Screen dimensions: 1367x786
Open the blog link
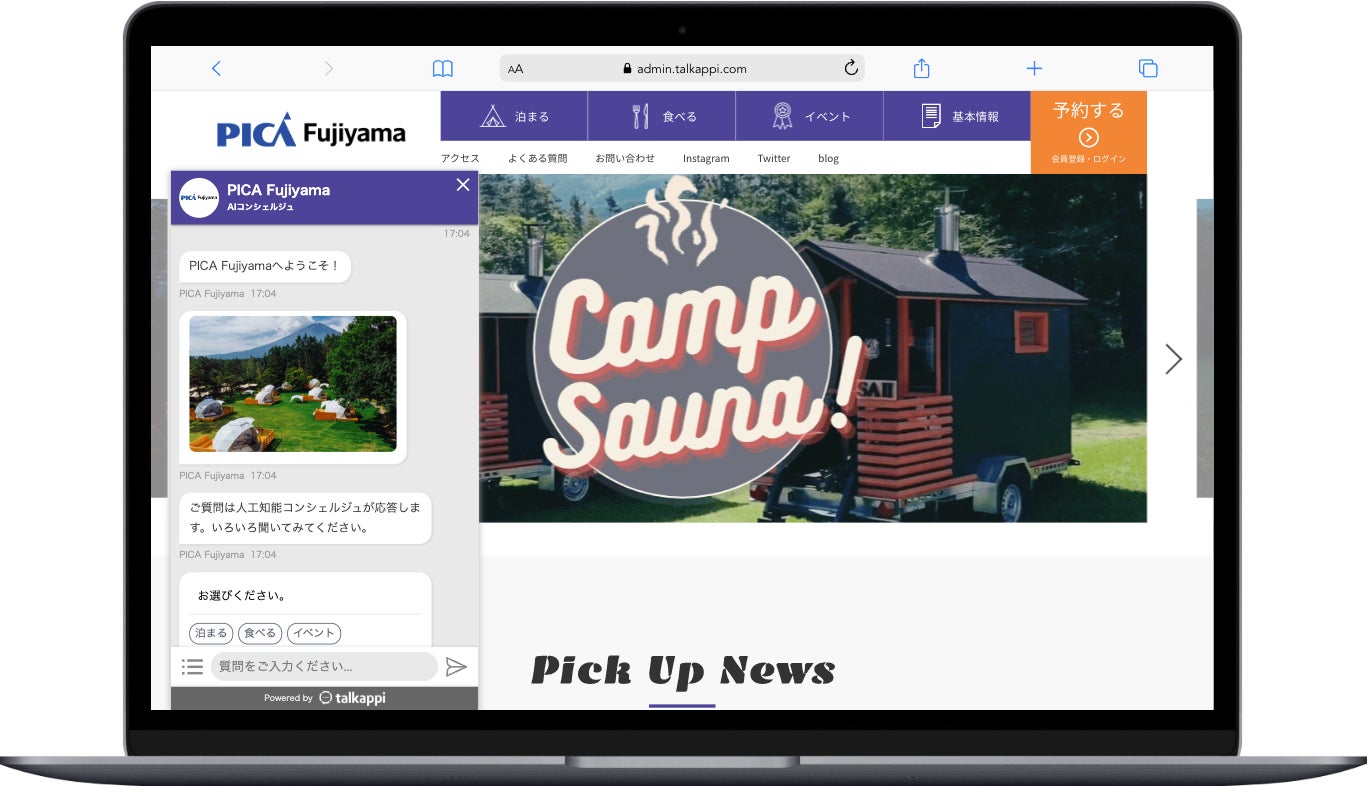click(828, 158)
